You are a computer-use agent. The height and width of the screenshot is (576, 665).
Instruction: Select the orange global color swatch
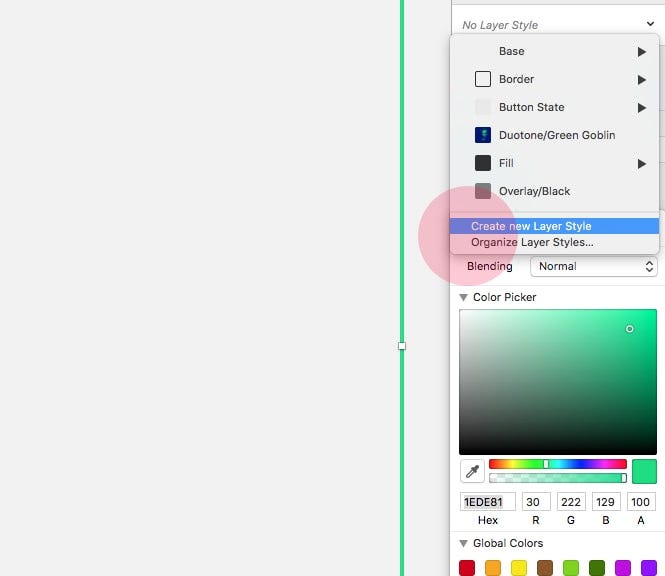[493, 568]
